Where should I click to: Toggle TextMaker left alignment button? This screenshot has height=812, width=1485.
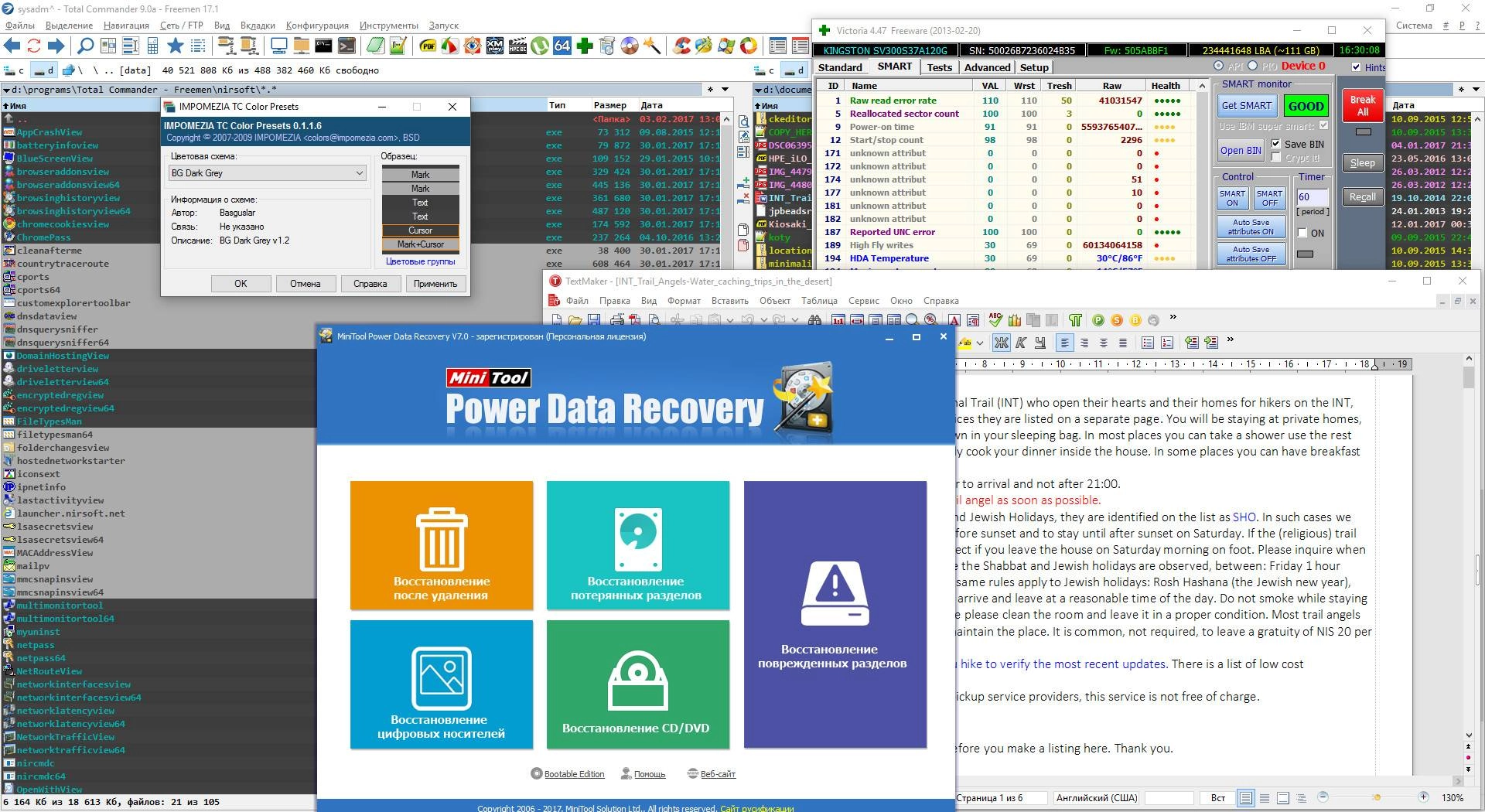click(x=1065, y=343)
